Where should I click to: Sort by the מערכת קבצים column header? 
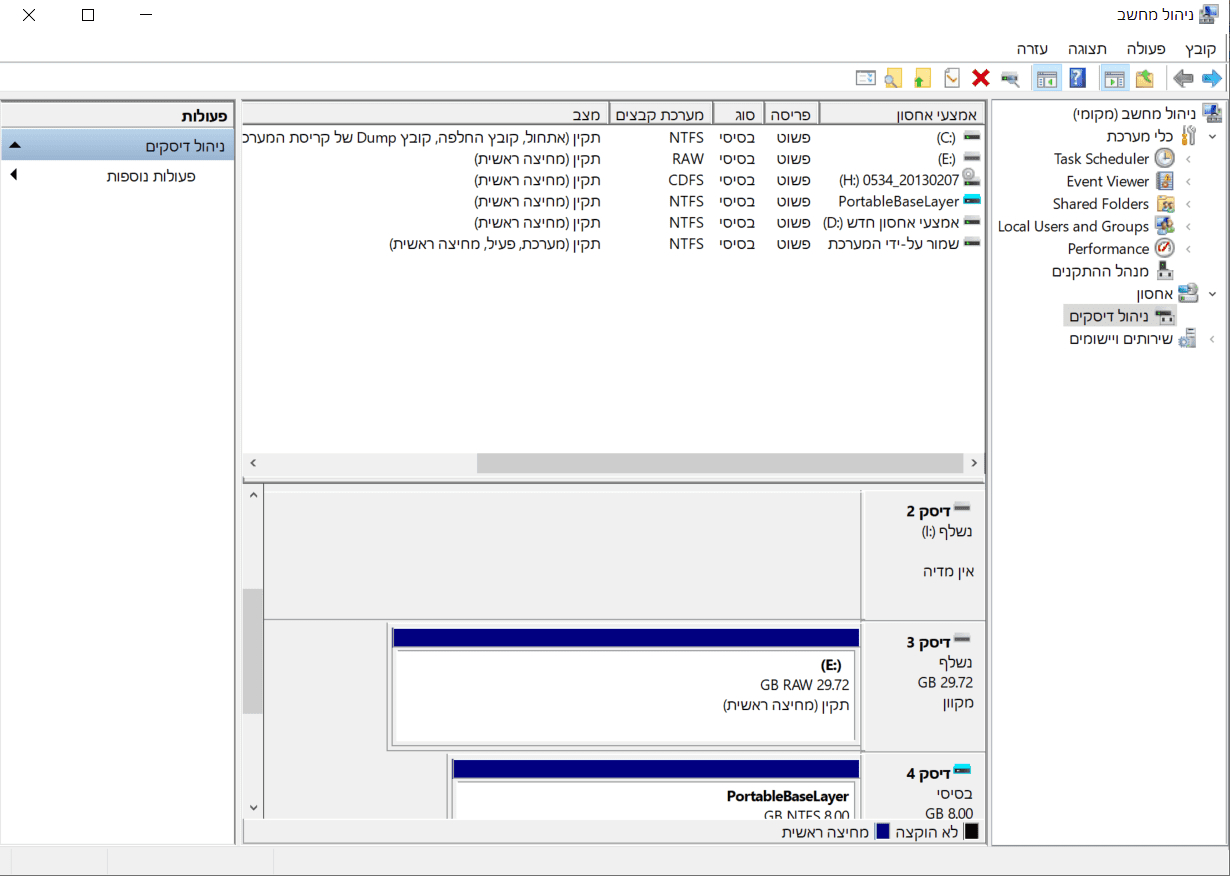tap(662, 114)
